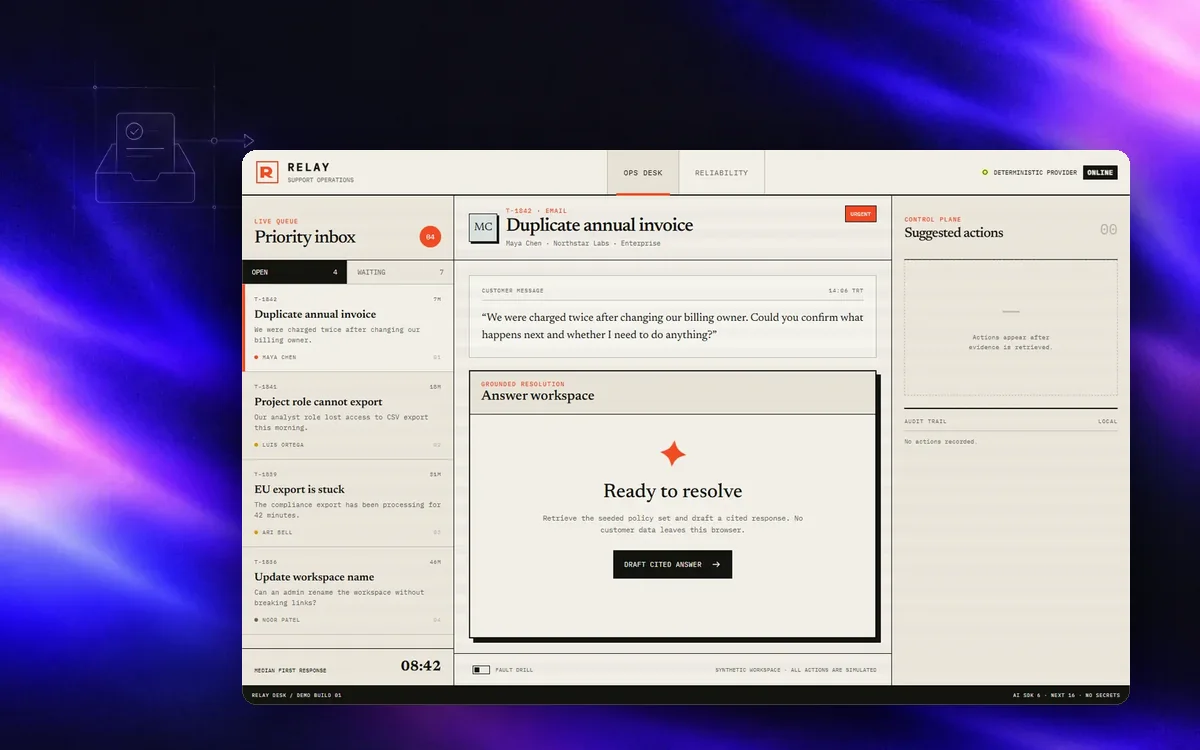Toggle the Fault Drill switch
The width and height of the screenshot is (1200, 750).
tap(481, 670)
